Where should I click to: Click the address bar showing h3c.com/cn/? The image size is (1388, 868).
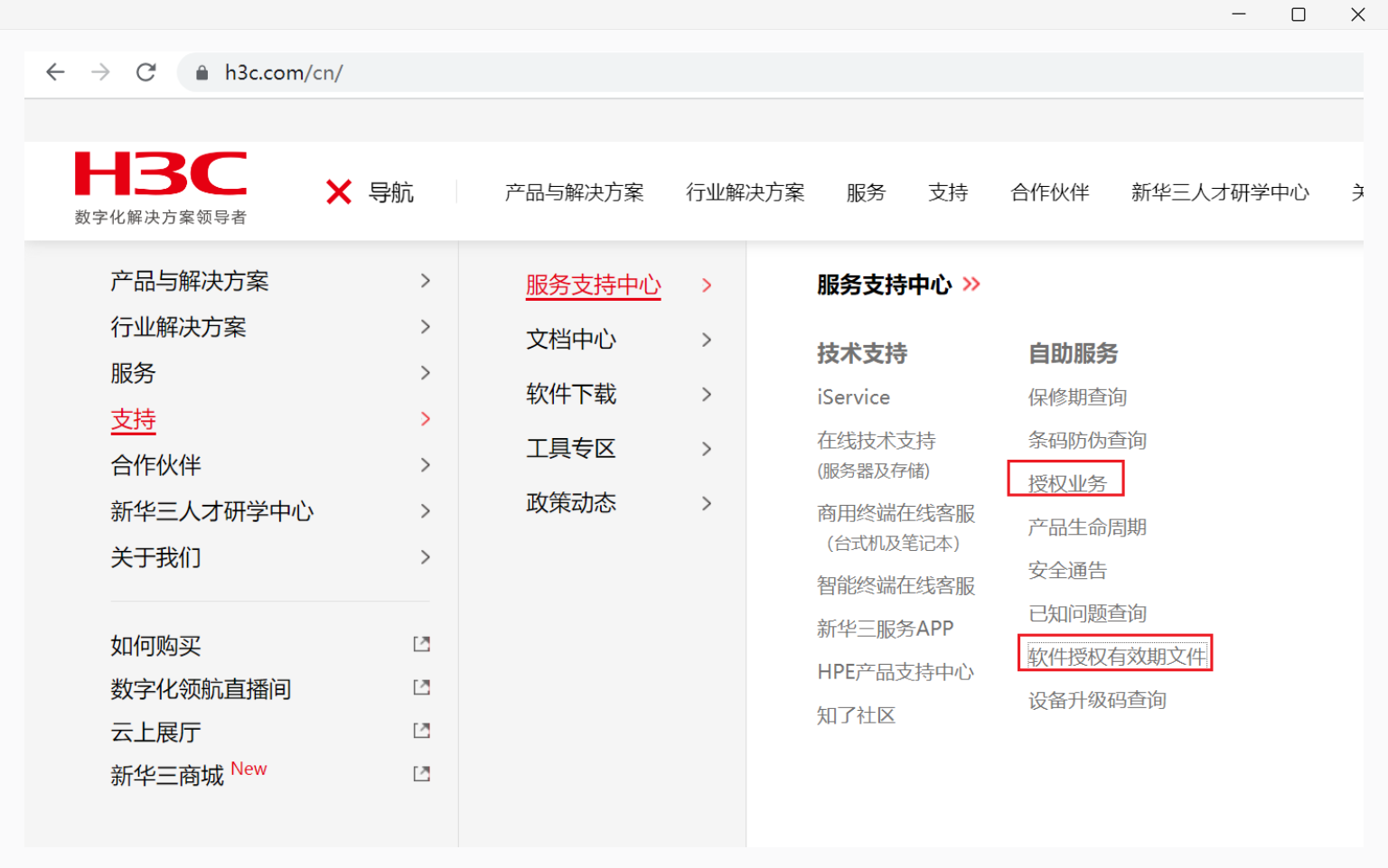[x=770, y=72]
